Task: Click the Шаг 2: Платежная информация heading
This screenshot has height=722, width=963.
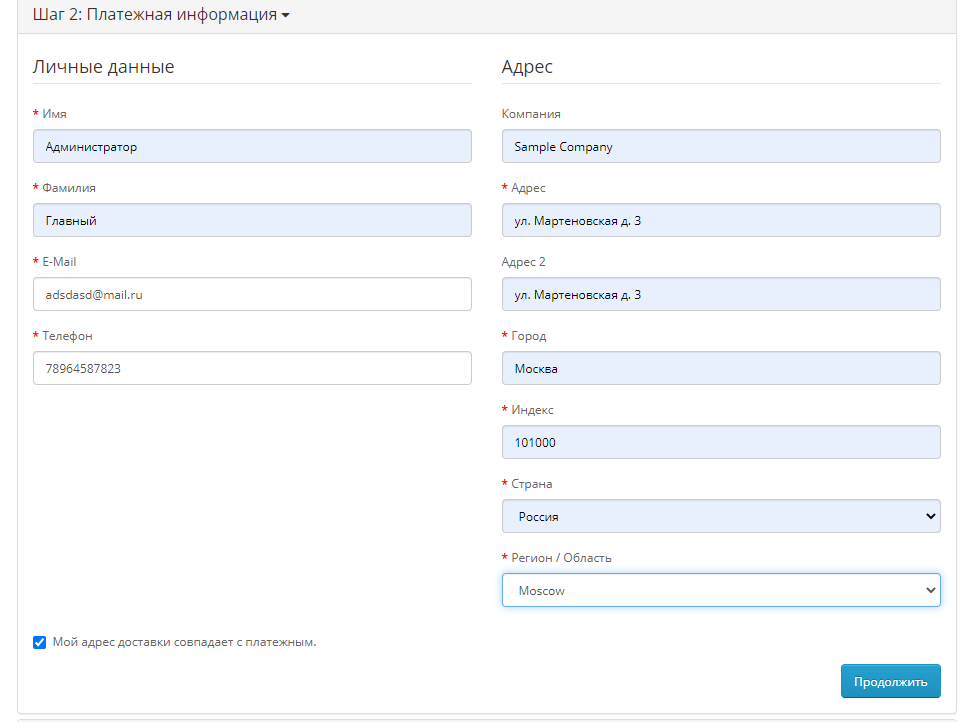Action: [x=155, y=15]
